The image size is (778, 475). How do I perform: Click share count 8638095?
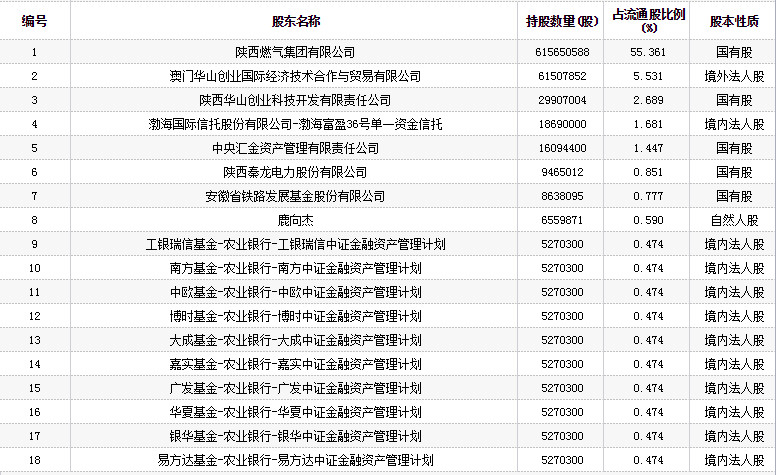point(562,196)
